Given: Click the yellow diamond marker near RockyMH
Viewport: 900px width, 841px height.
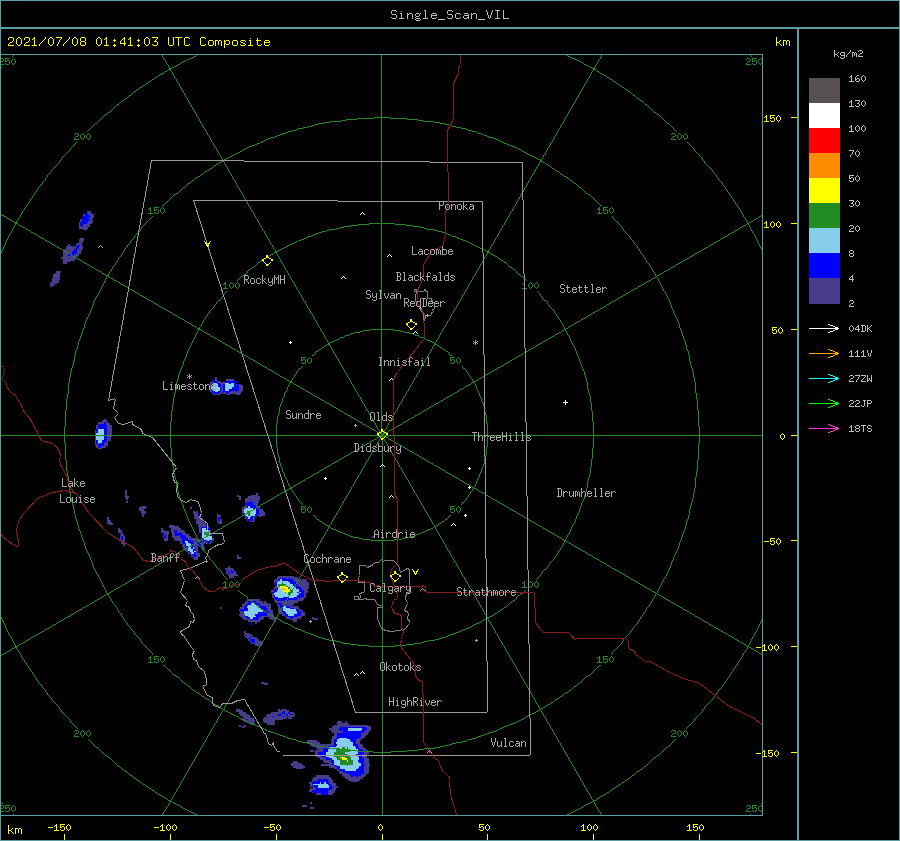Looking at the screenshot, I should [x=267, y=261].
